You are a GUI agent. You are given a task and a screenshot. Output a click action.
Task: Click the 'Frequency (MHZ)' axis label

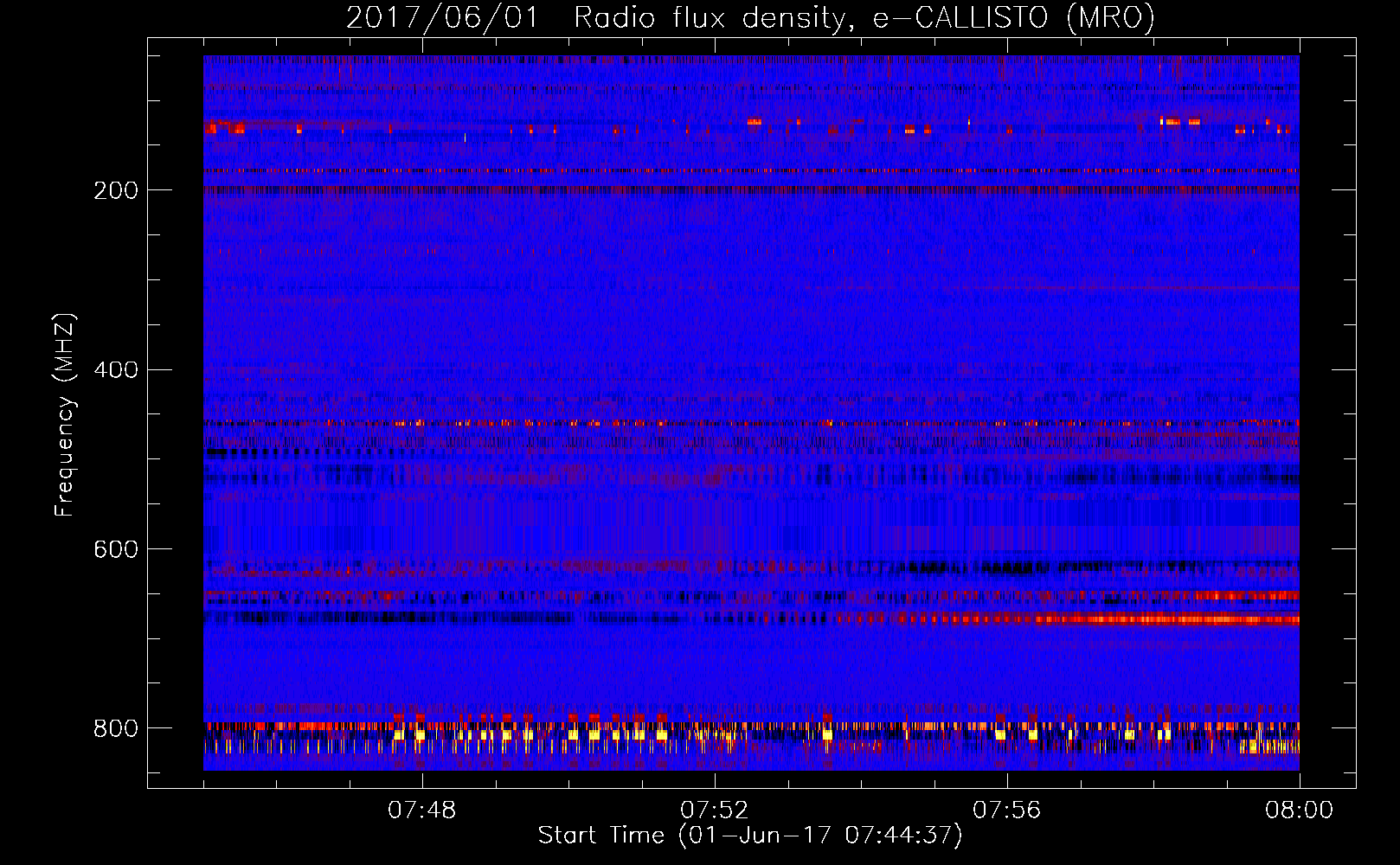coord(65,415)
